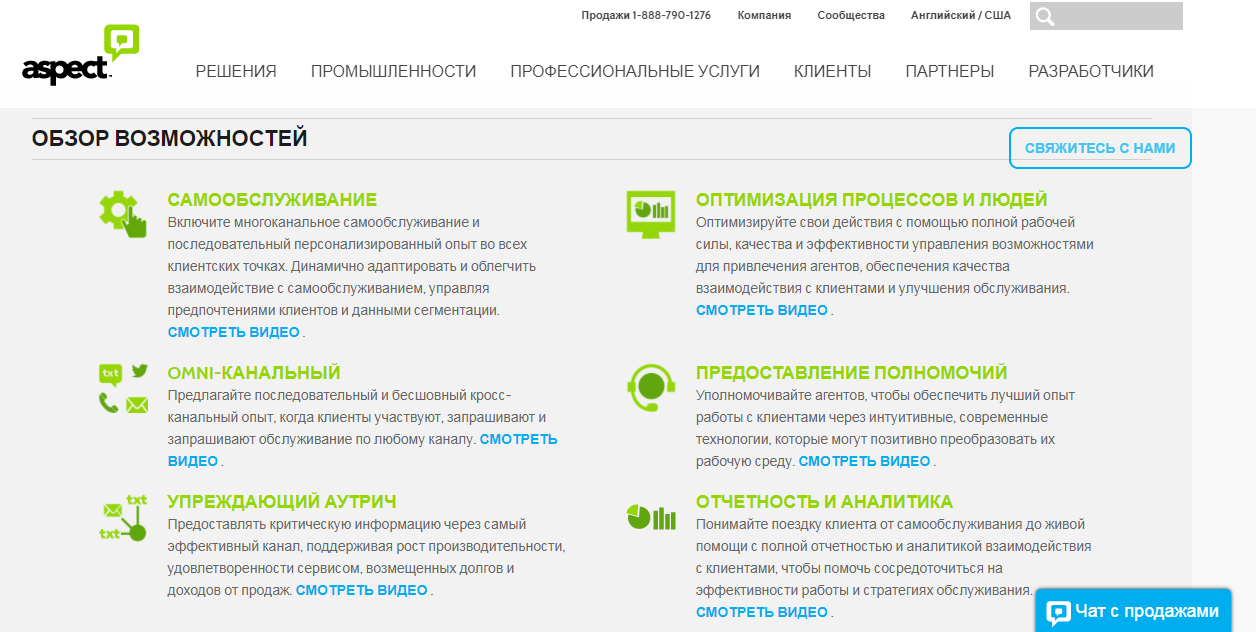Open ОПТИМИЗАЦИЯ ПРОЦЕССОВ И ЛЮДЕЙ heading
This screenshot has height=632, width=1256.
coord(872,200)
